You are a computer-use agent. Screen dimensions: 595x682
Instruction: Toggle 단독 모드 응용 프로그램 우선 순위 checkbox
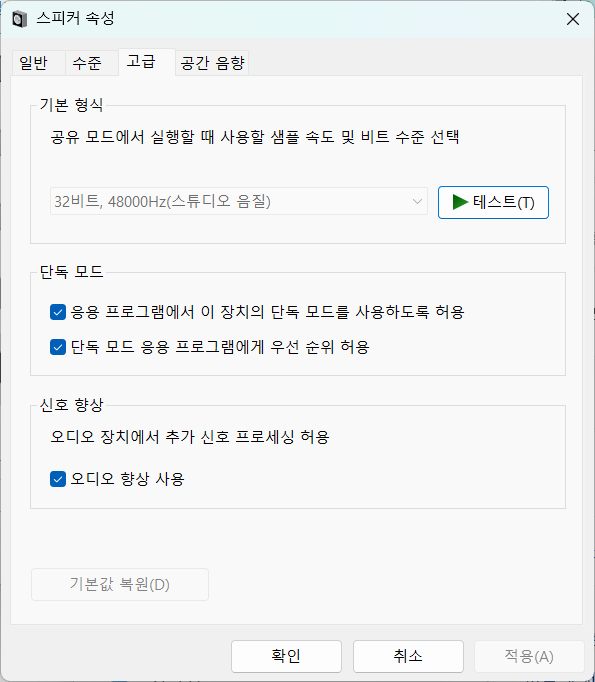pyautogui.click(x=58, y=347)
